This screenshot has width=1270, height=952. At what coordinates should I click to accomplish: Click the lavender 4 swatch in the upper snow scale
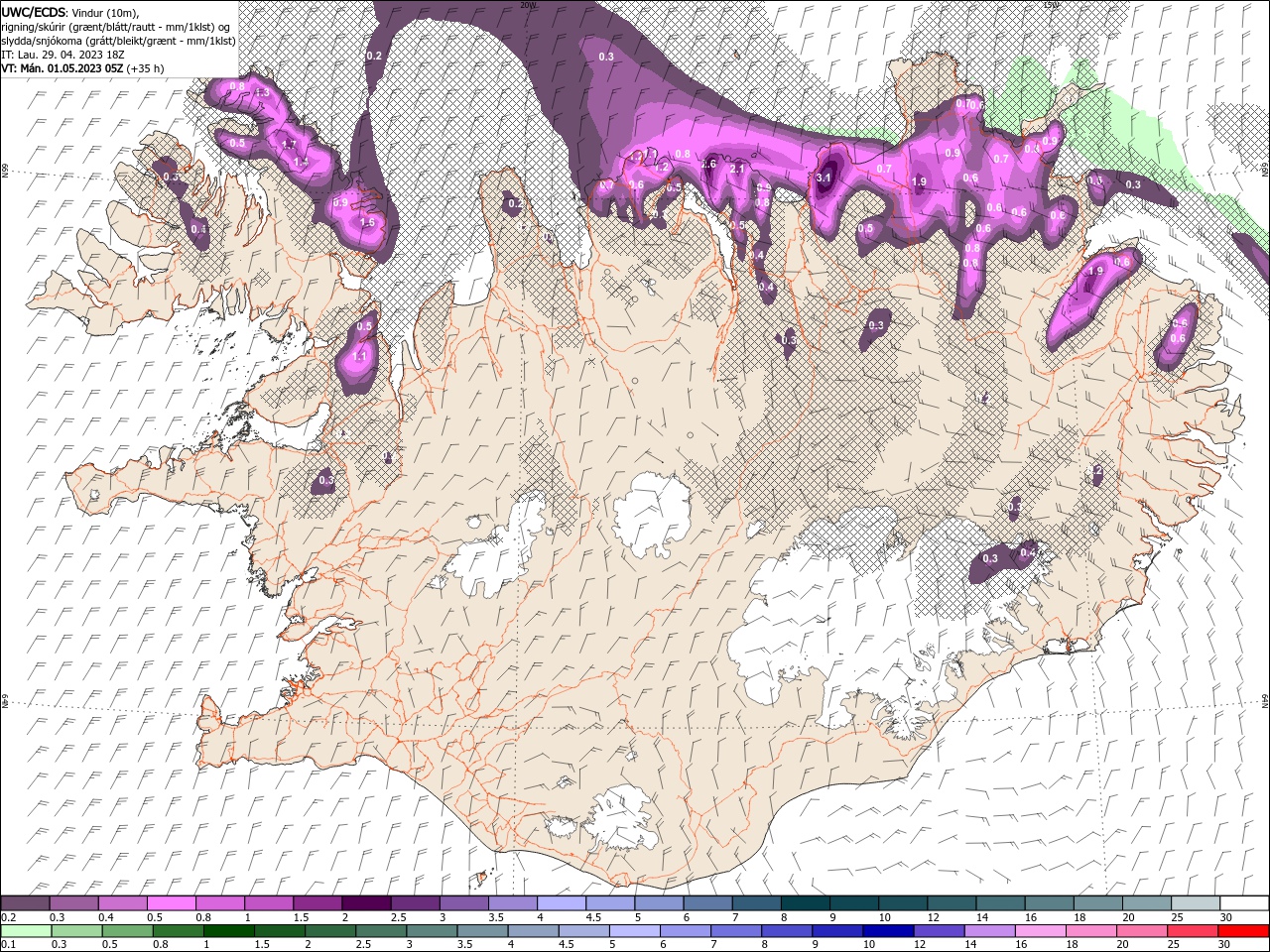(562, 902)
